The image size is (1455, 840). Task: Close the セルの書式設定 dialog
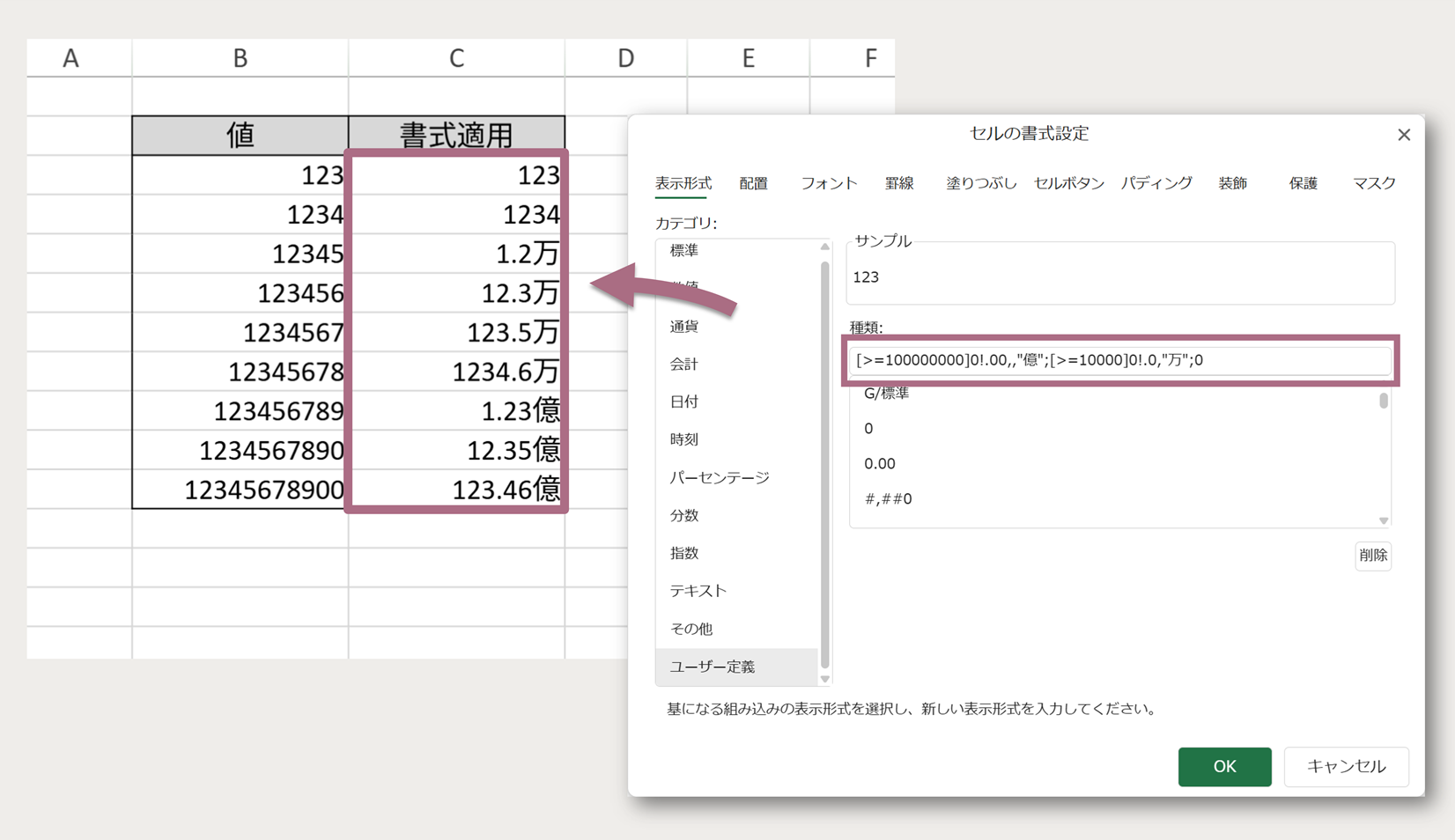[1404, 135]
